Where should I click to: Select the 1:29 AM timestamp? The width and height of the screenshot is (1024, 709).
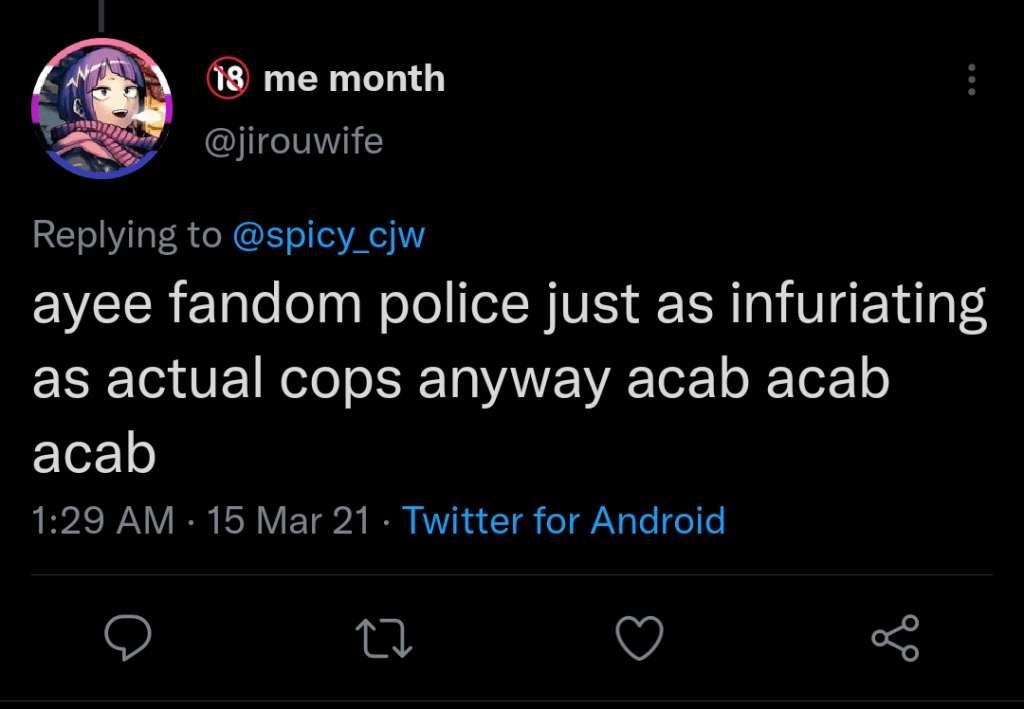(103, 520)
